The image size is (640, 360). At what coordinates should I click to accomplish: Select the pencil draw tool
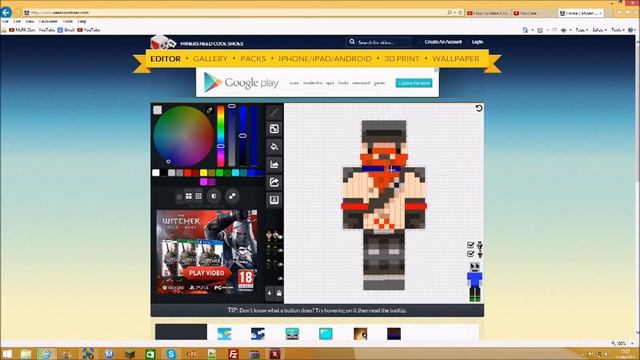point(274,112)
